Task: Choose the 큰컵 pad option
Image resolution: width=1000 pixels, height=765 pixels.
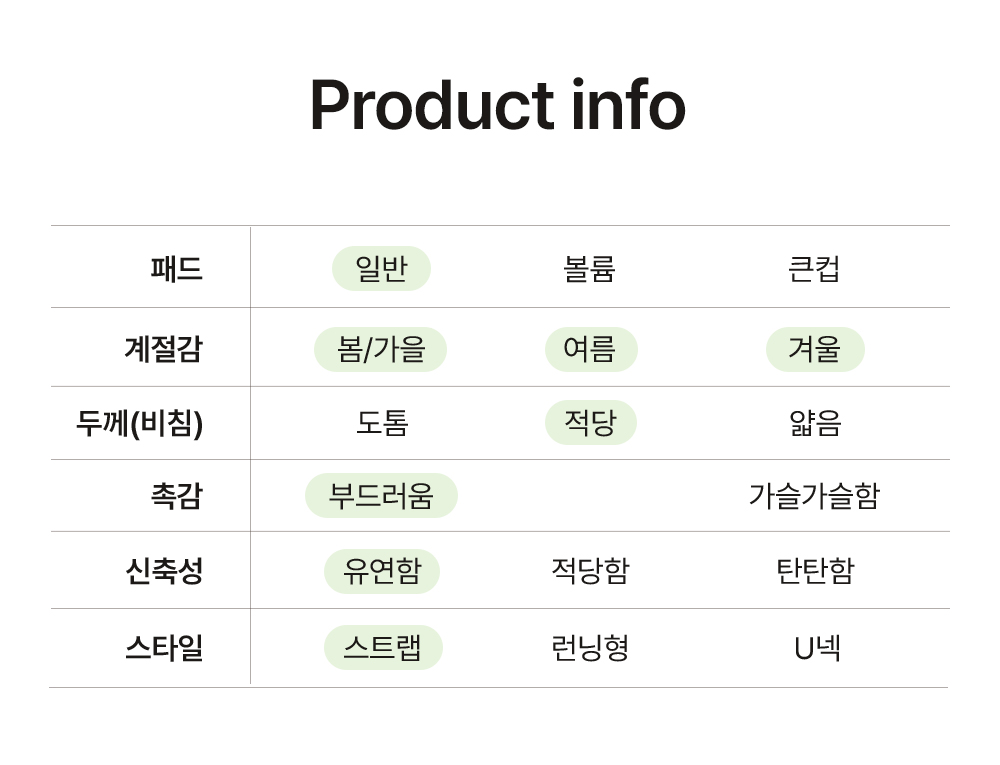Action: click(x=814, y=269)
